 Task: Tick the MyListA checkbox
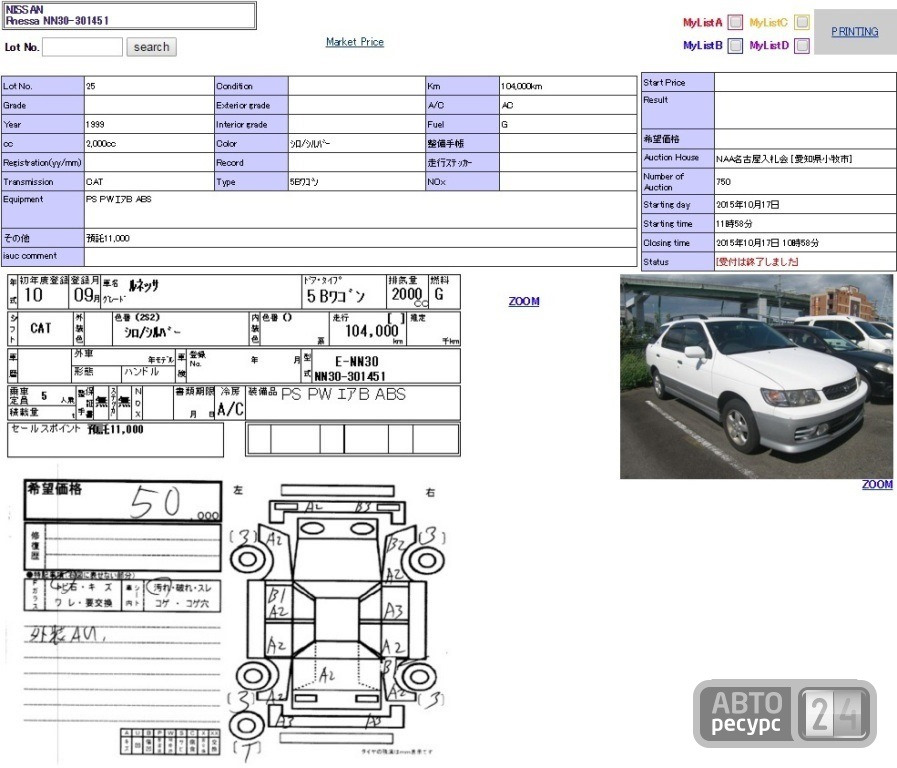[x=736, y=22]
